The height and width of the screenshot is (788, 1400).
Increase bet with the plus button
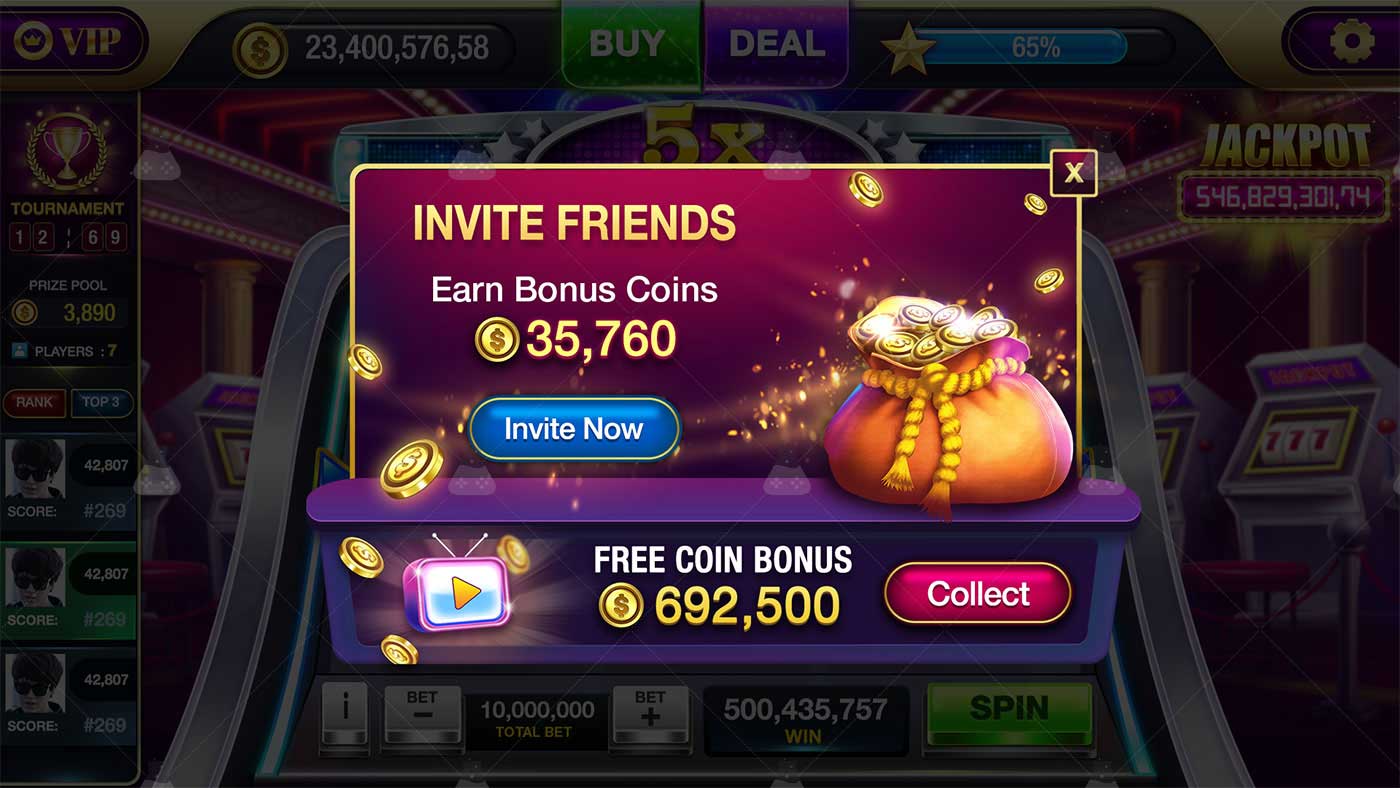650,712
